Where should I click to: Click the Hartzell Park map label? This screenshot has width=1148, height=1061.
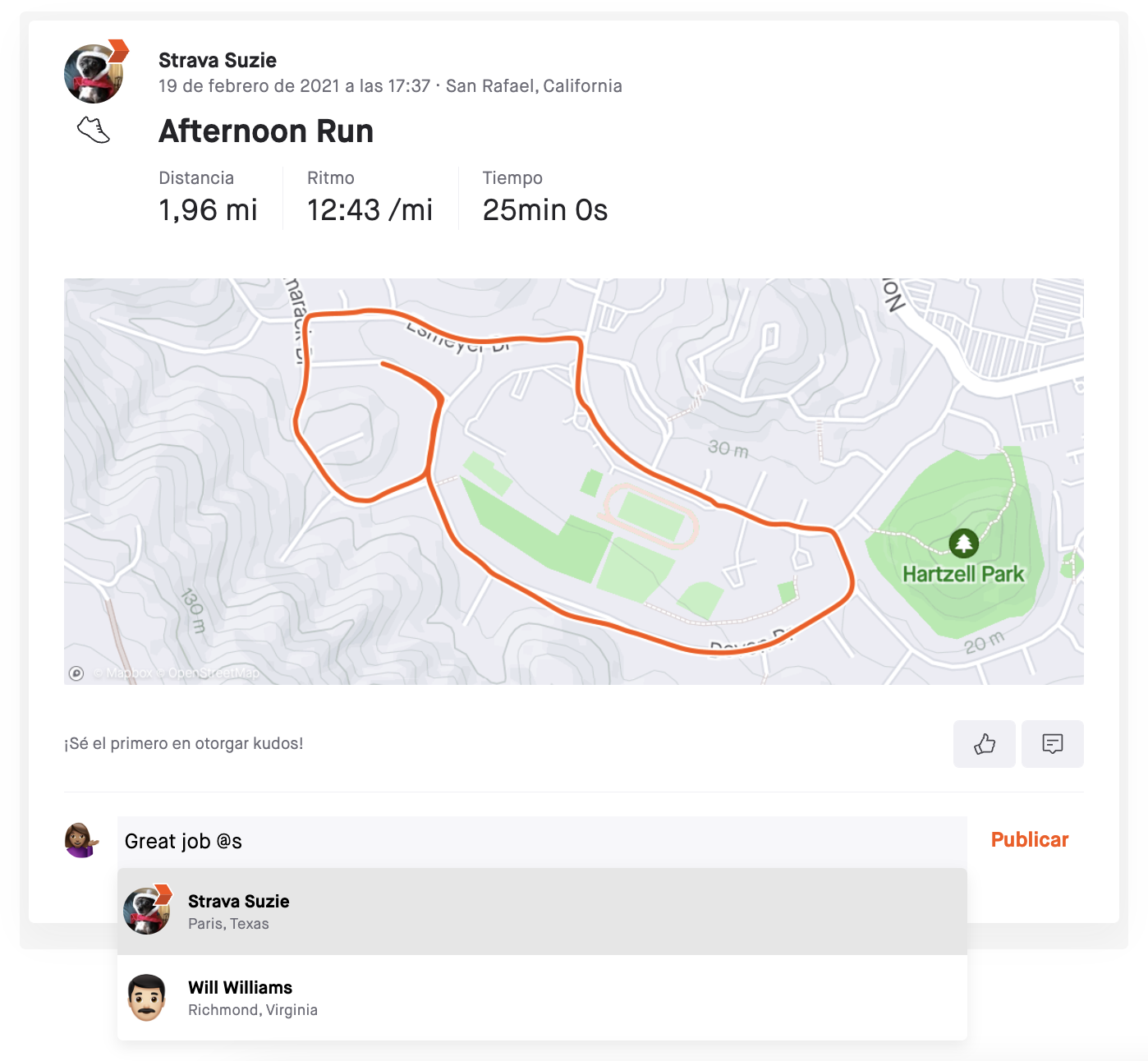tap(963, 574)
